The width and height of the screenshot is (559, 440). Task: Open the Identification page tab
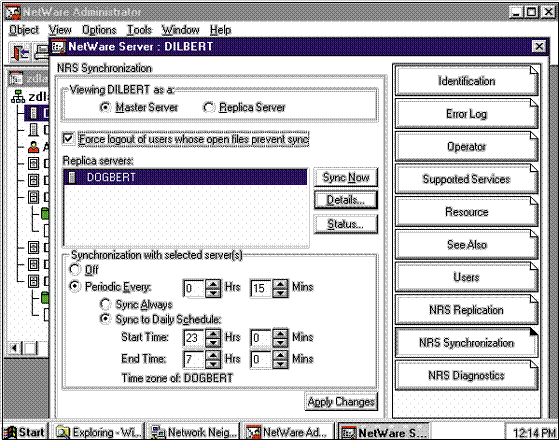click(466, 81)
